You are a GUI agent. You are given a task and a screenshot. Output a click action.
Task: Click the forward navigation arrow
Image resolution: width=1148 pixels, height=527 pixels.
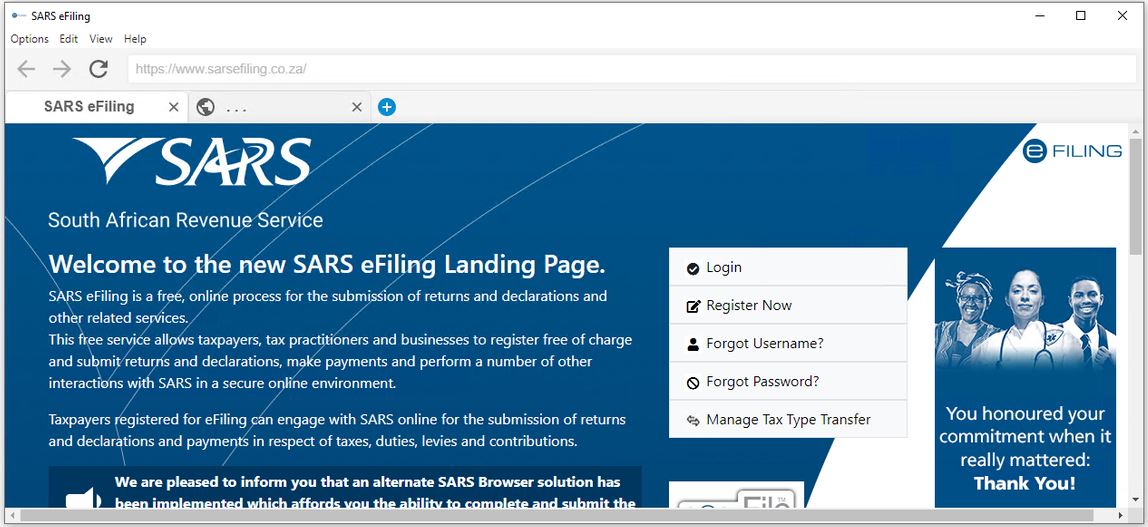62,69
